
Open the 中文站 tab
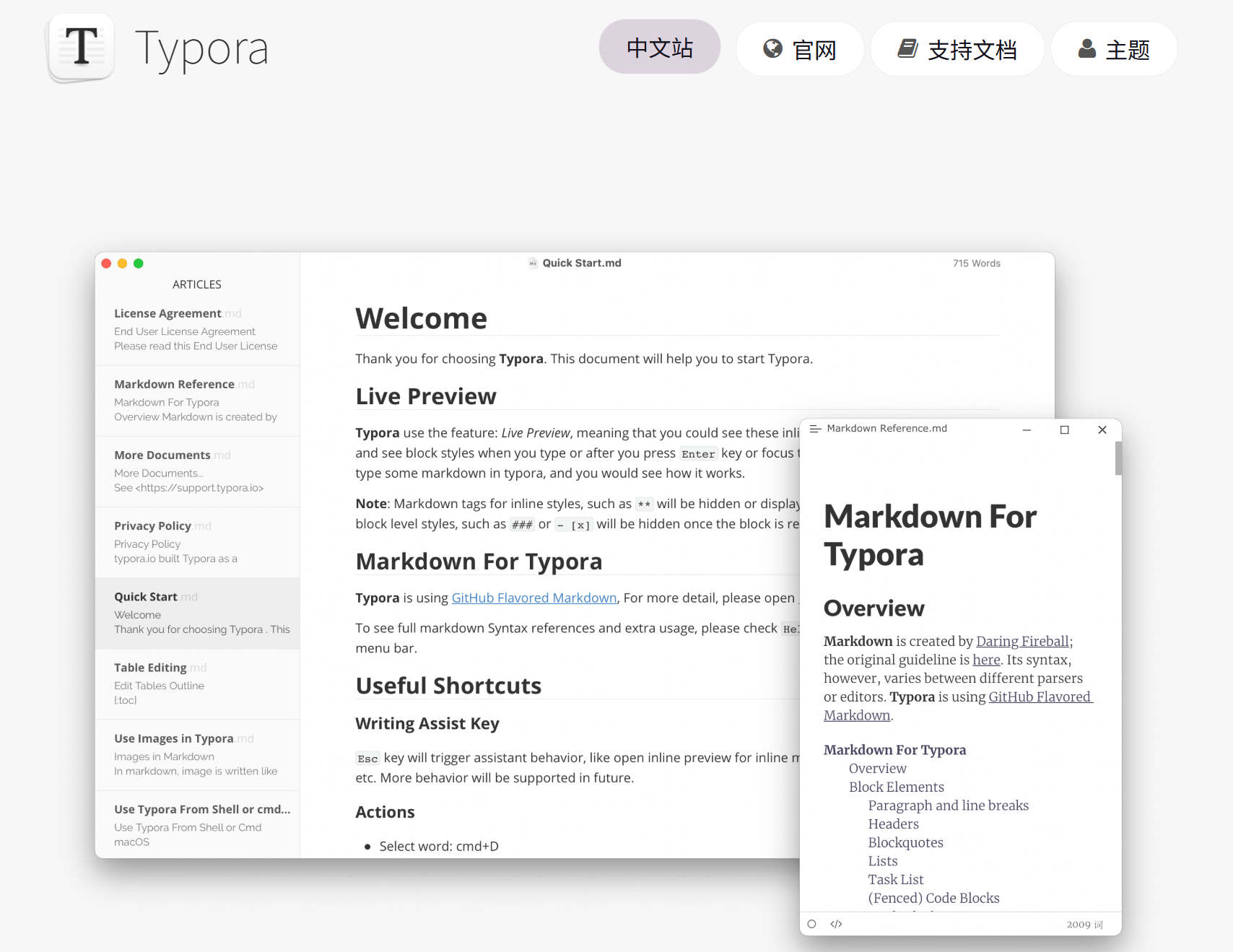[660, 48]
